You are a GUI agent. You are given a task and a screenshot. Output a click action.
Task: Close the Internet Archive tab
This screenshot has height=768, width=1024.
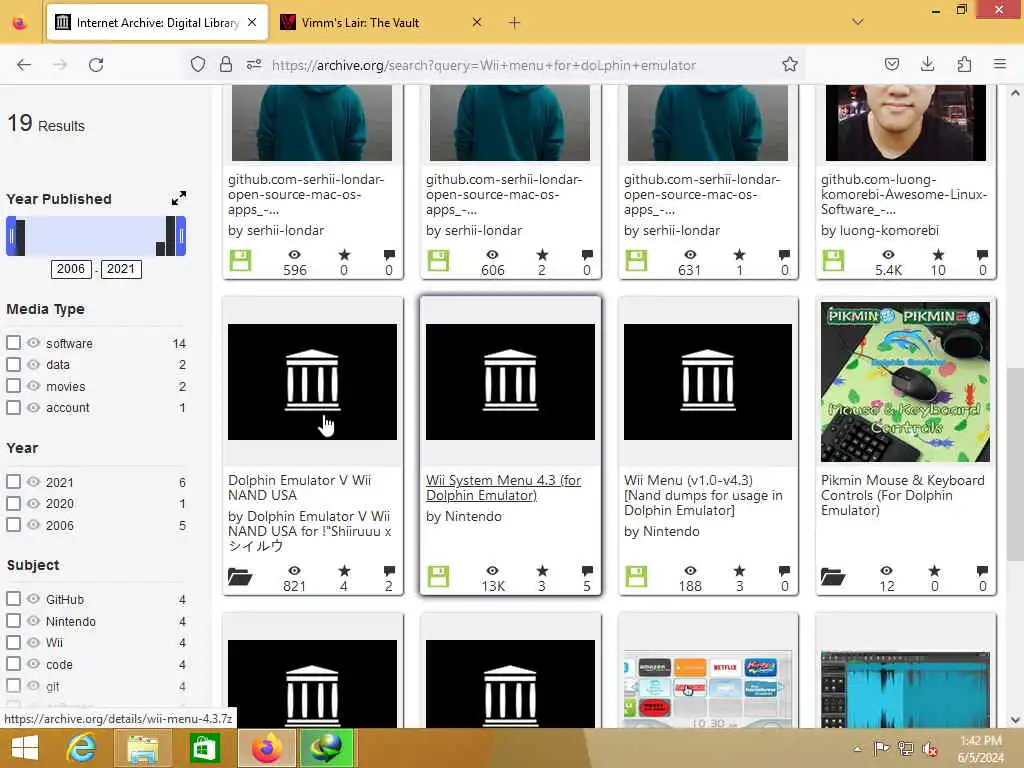pyautogui.click(x=252, y=23)
